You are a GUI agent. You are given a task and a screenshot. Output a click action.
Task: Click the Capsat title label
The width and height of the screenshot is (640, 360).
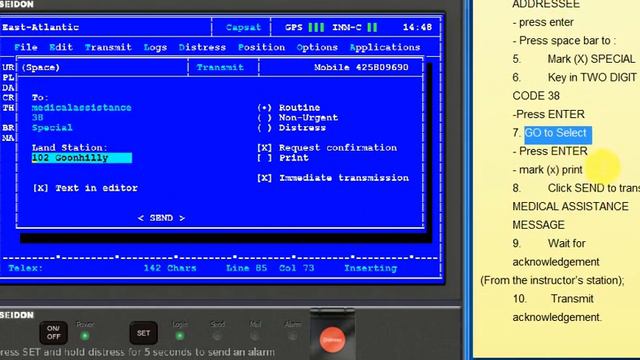(243, 27)
